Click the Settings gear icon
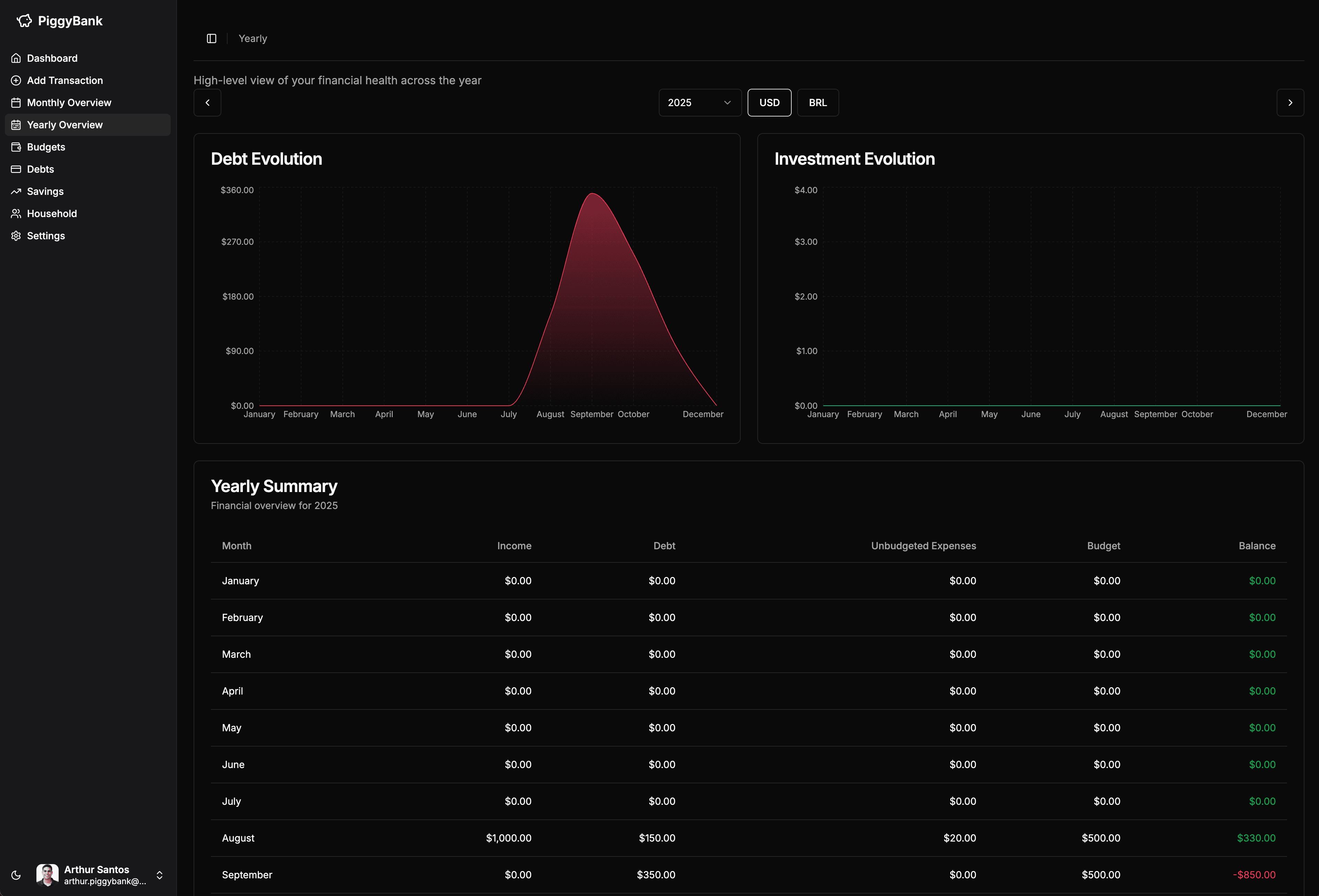The width and height of the screenshot is (1319, 896). (x=15, y=235)
